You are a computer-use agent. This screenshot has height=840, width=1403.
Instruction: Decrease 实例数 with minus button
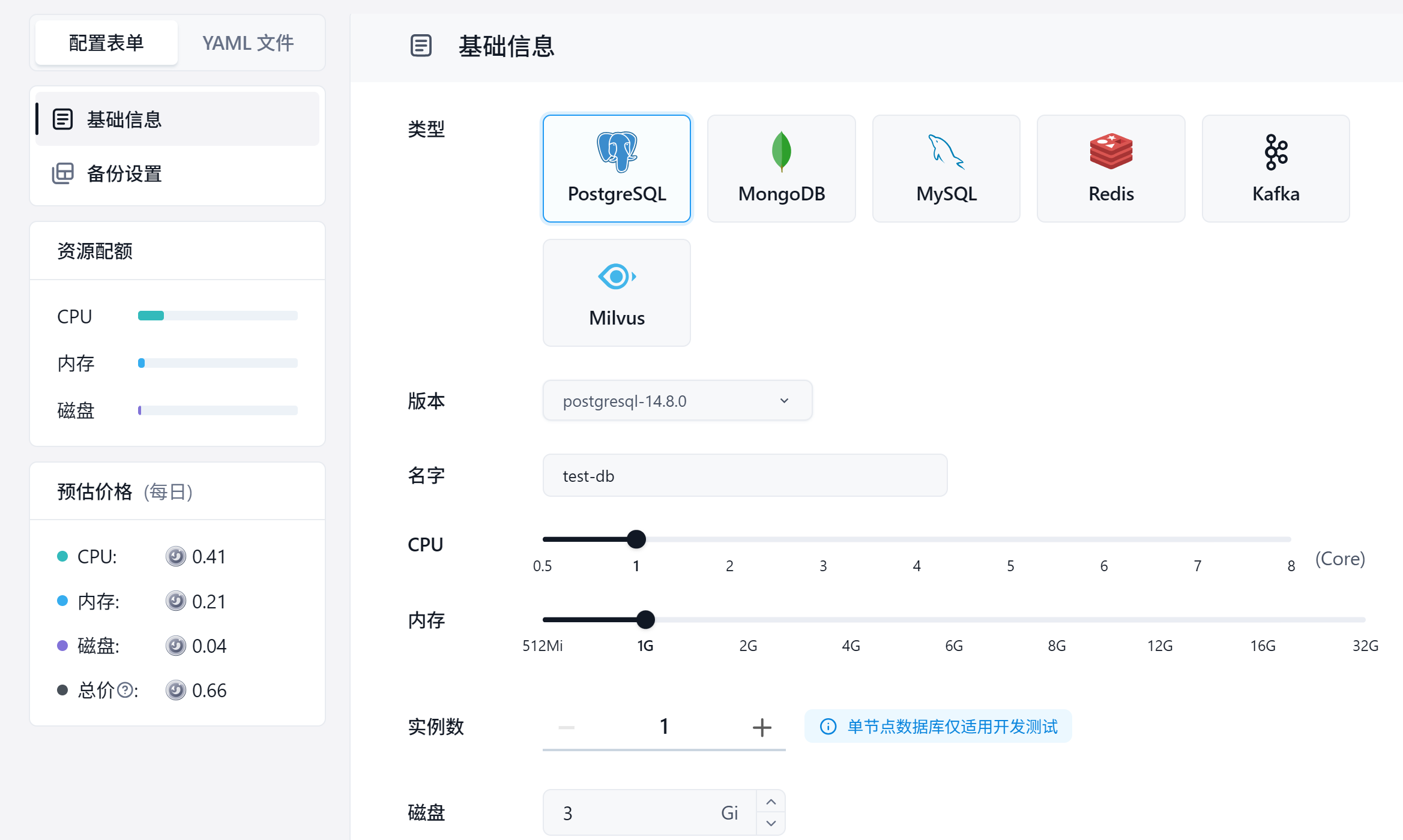[566, 727]
